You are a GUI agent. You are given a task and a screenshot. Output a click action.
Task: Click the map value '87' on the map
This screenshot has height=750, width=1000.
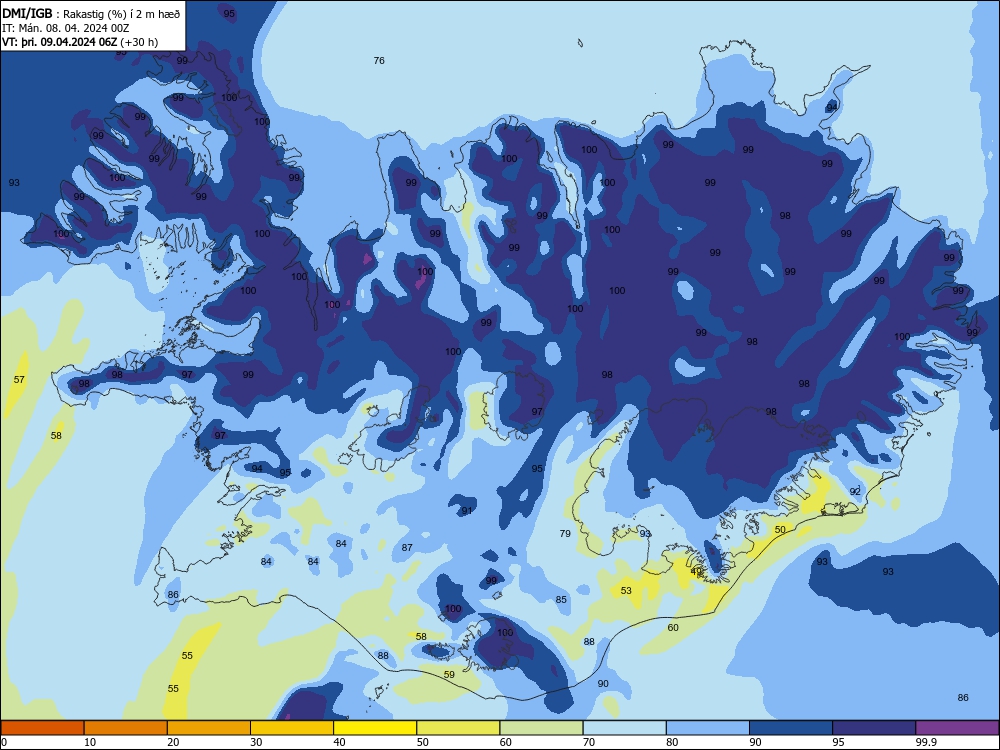point(407,547)
